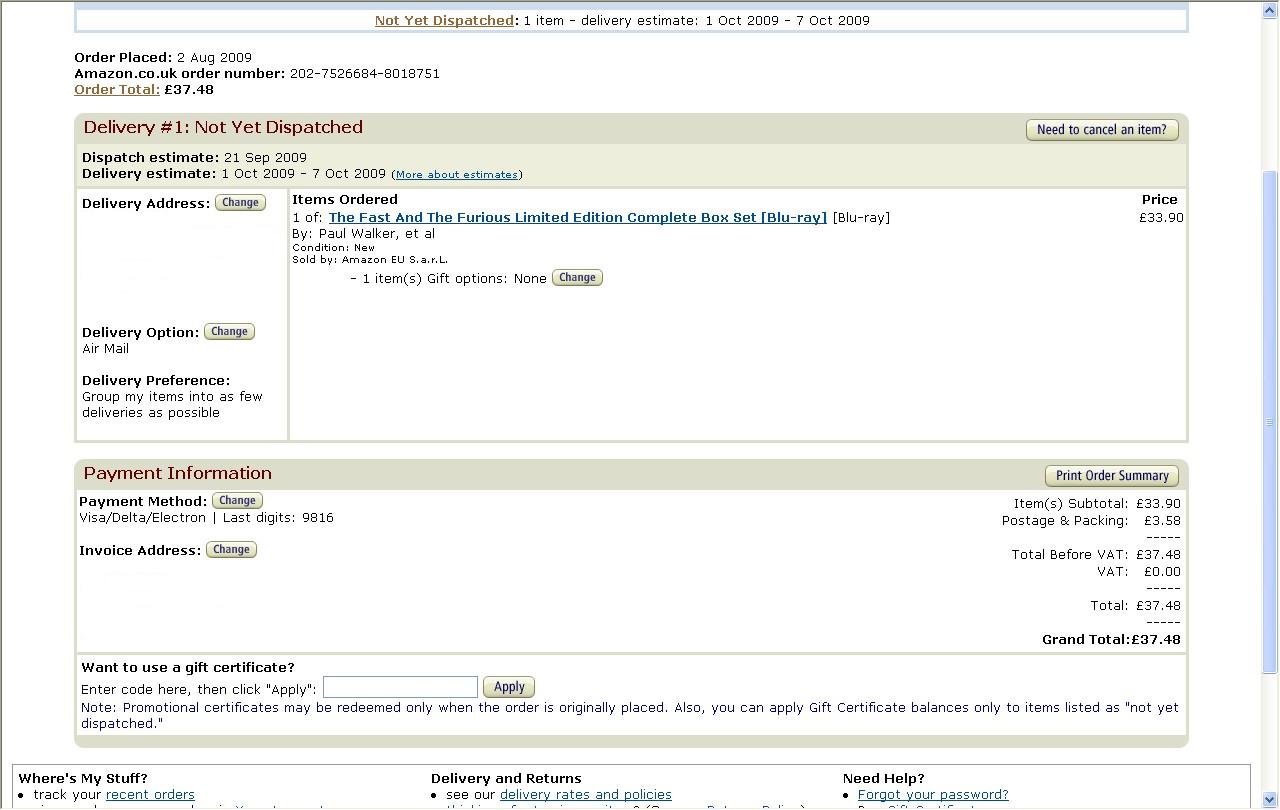The image size is (1280, 810).
Task: Change the Gift options
Action: point(577,277)
